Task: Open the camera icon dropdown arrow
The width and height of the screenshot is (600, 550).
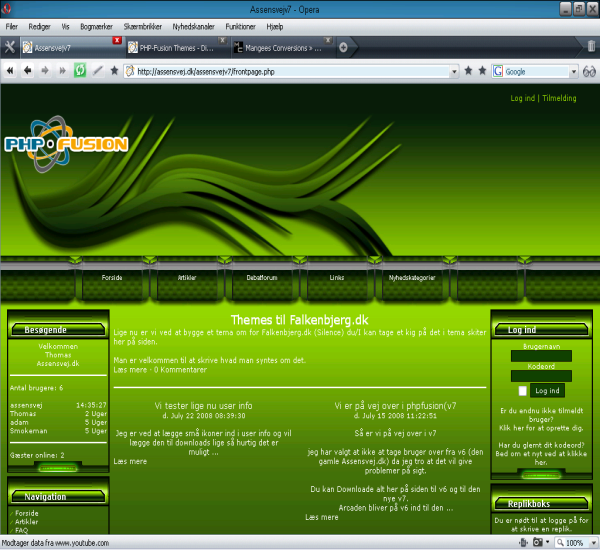Action: (548, 542)
